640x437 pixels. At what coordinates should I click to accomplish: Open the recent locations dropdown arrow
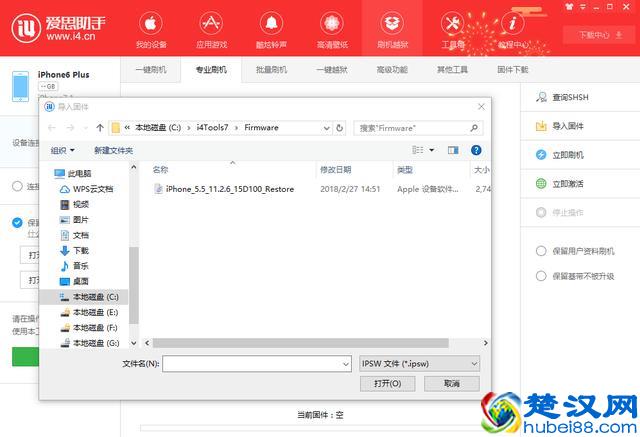[85, 128]
